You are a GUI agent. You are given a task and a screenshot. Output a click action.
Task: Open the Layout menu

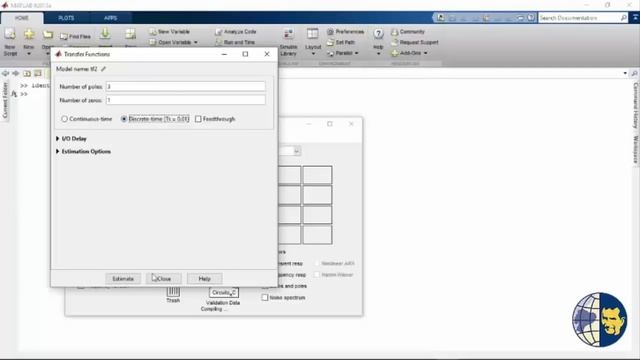coord(313,42)
